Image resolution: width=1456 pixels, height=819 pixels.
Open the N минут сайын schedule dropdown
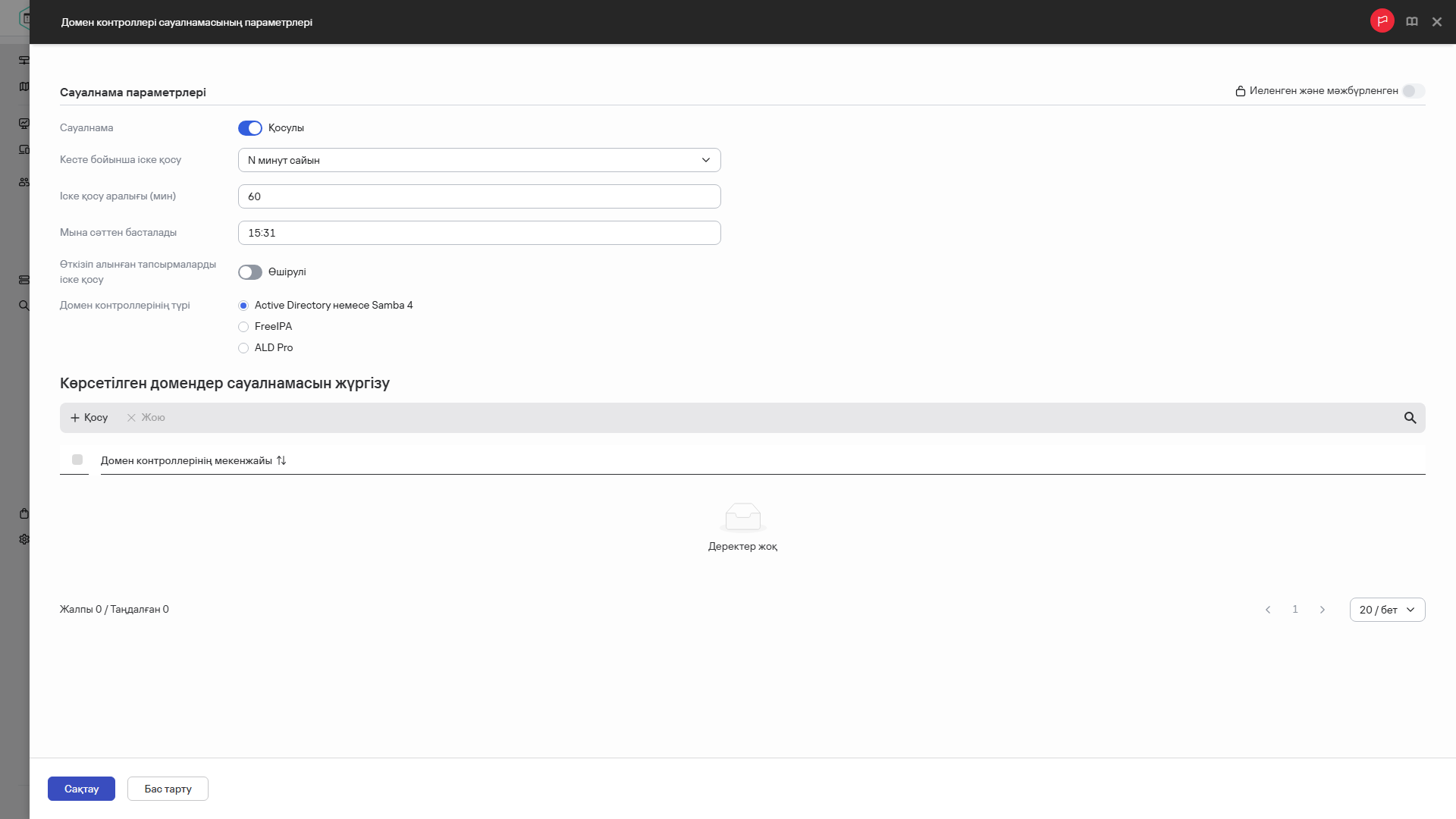click(x=479, y=160)
